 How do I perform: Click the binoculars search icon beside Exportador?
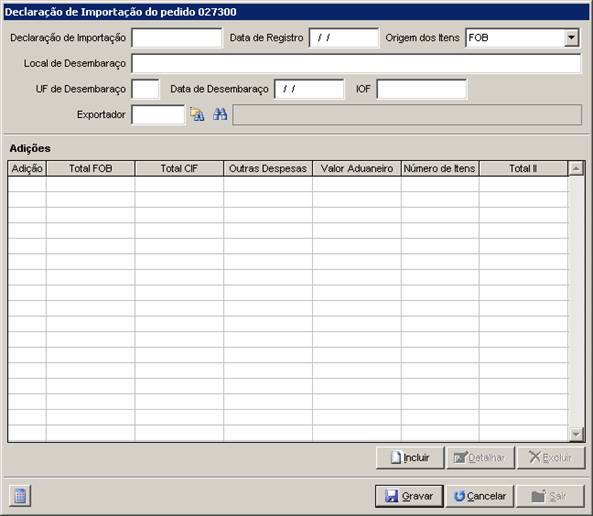pyautogui.click(x=220, y=114)
